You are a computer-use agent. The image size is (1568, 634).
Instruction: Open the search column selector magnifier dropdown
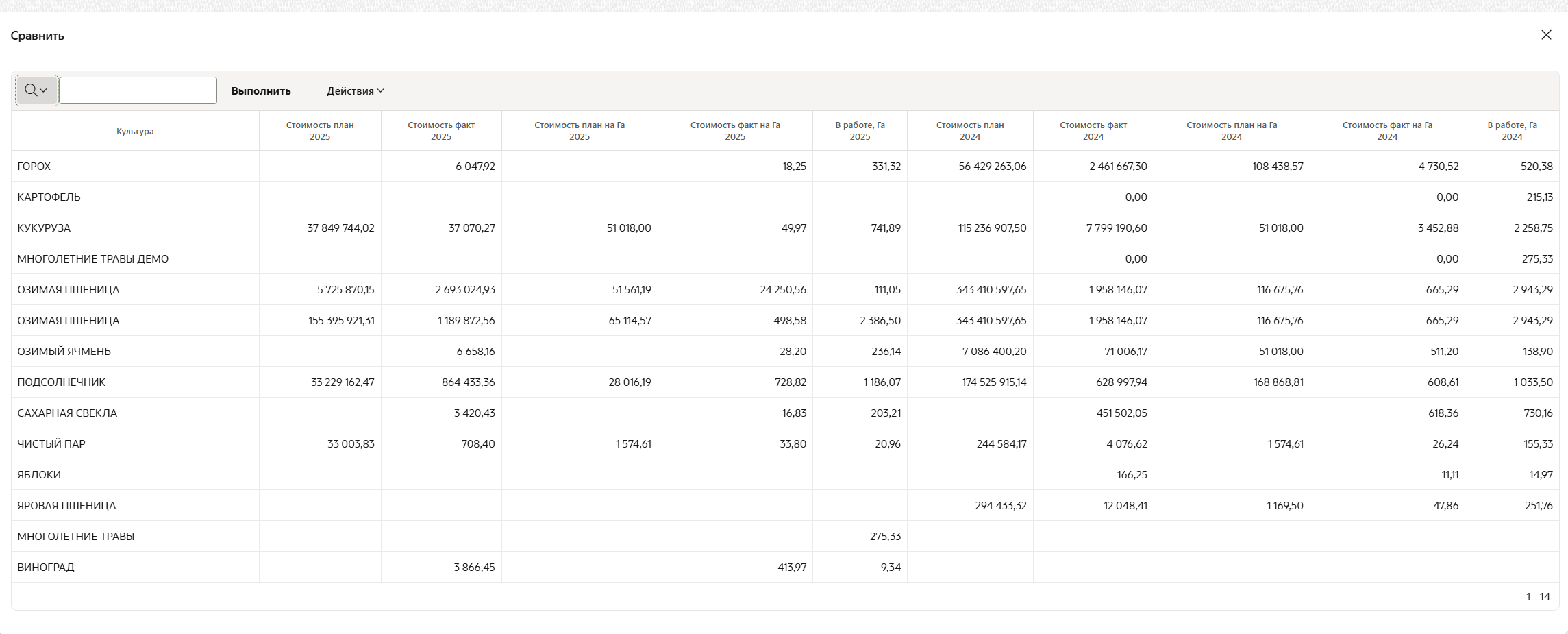pyautogui.click(x=36, y=90)
